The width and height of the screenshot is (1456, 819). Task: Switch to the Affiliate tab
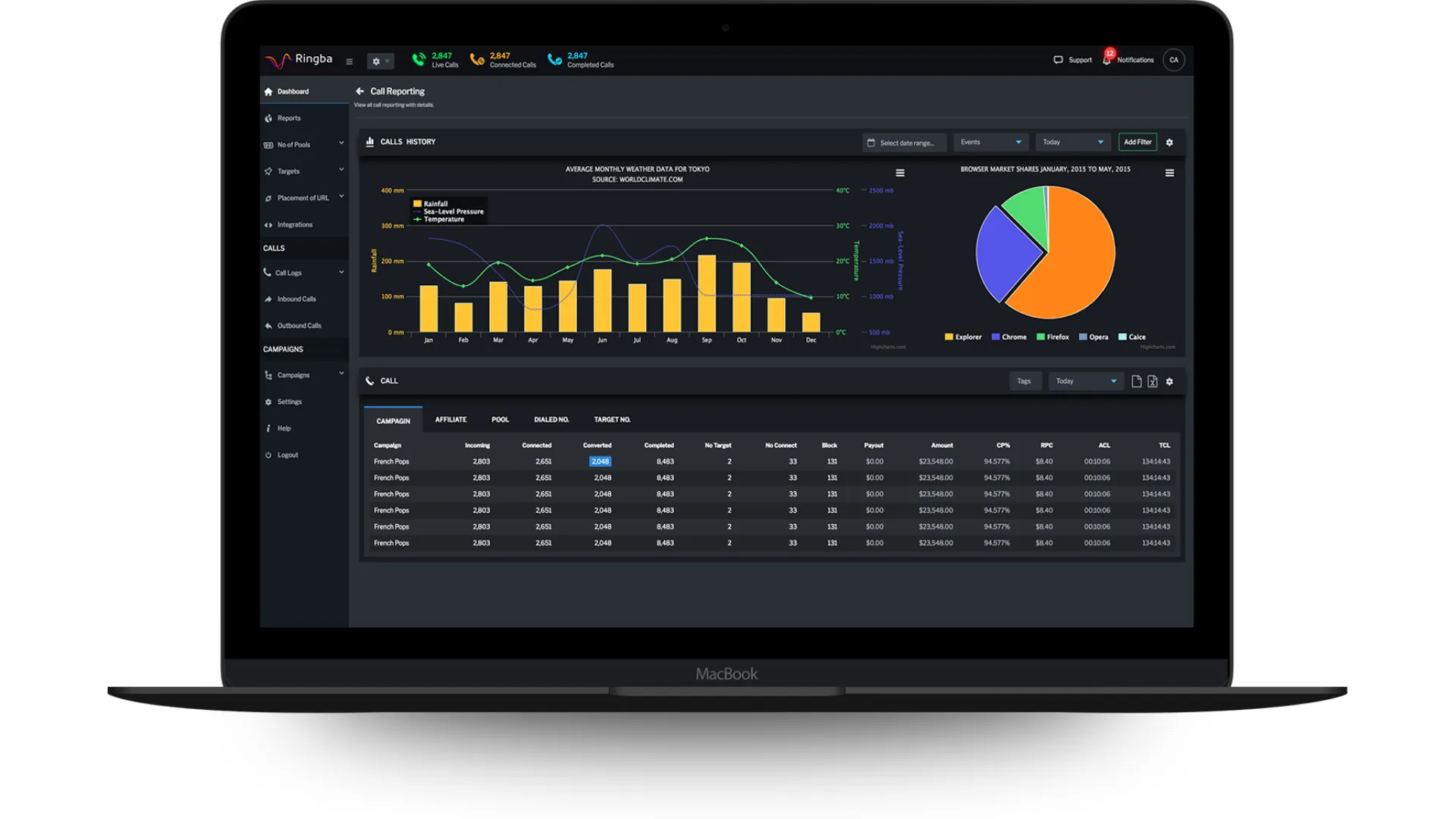coord(450,420)
